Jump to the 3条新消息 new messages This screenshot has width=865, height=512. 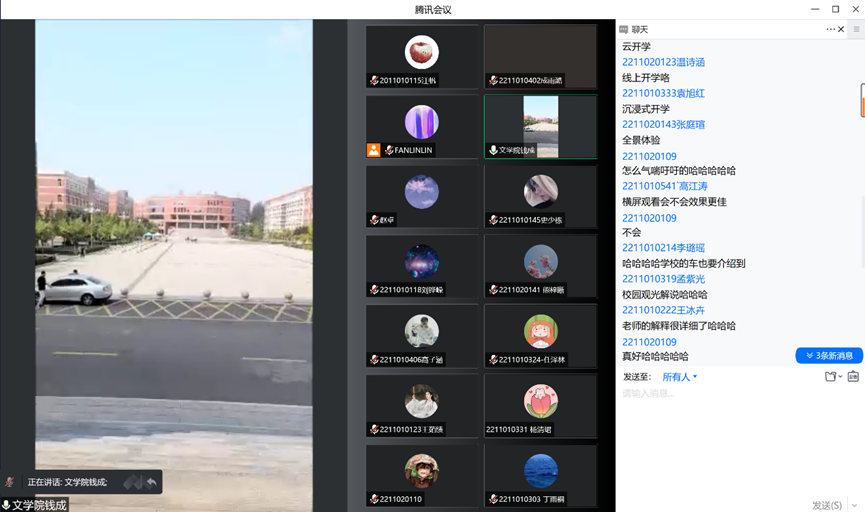click(x=829, y=356)
